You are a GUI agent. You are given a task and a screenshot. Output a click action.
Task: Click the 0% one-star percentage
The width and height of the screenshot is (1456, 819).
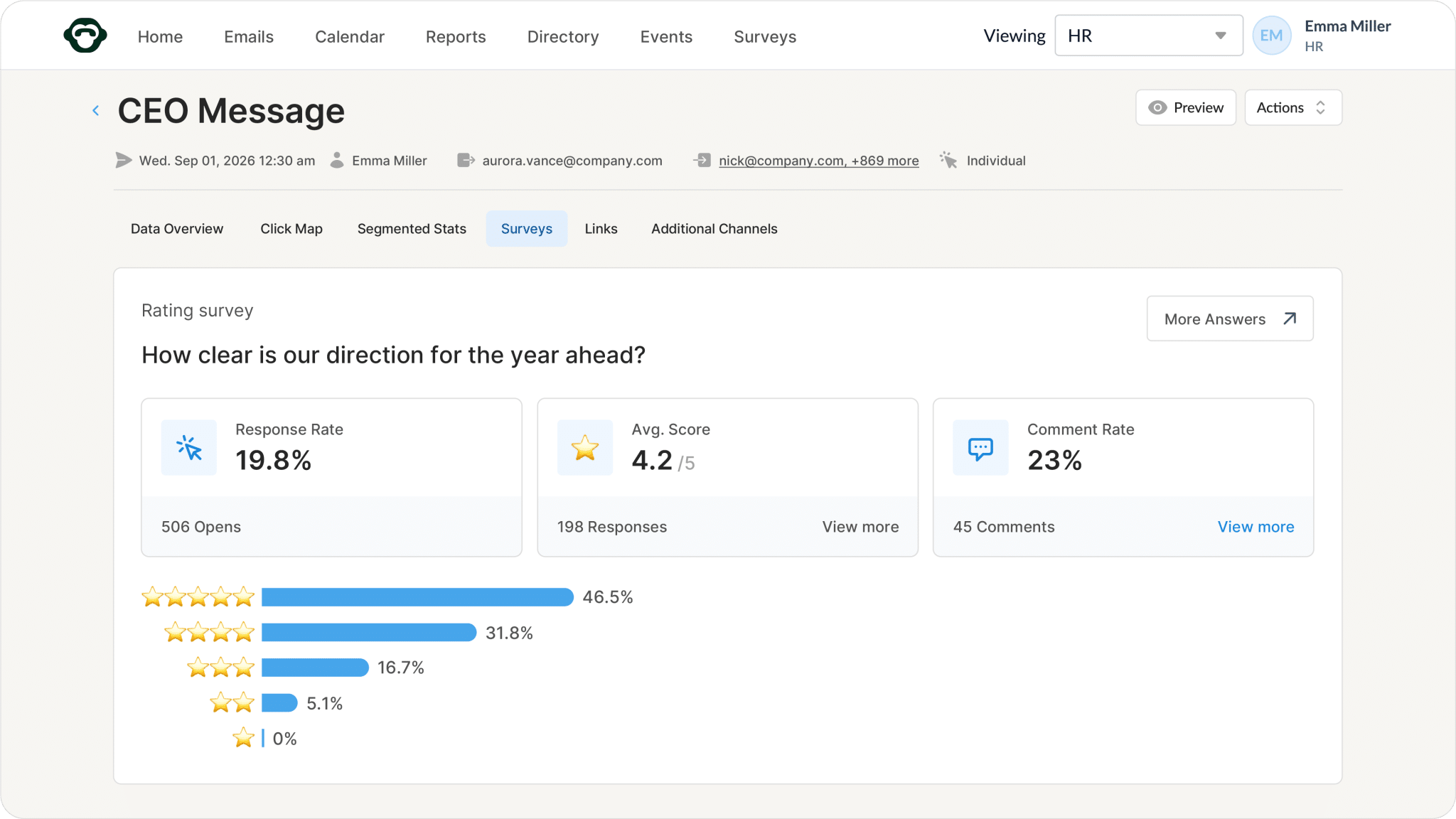[284, 739]
